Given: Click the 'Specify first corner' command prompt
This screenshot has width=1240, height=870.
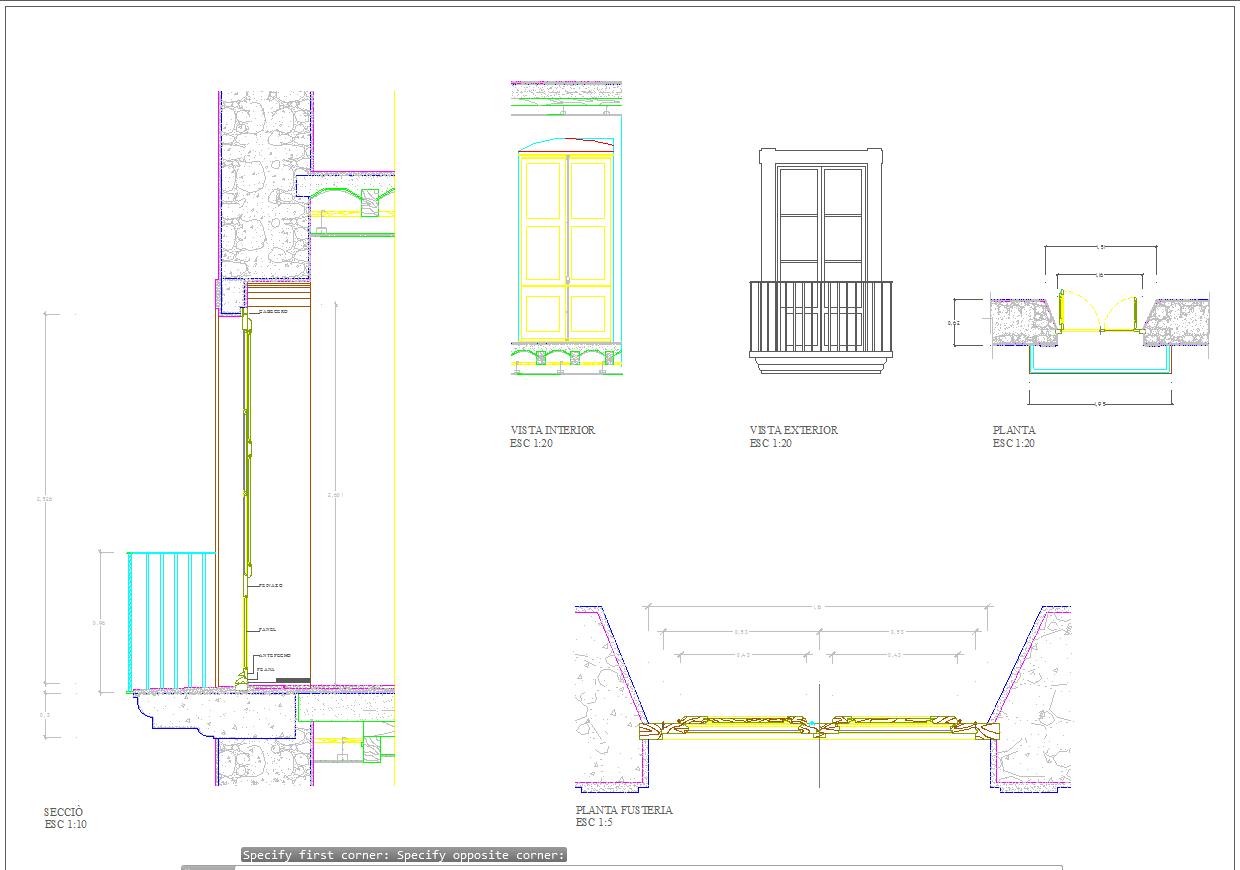Looking at the screenshot, I should click(404, 855).
